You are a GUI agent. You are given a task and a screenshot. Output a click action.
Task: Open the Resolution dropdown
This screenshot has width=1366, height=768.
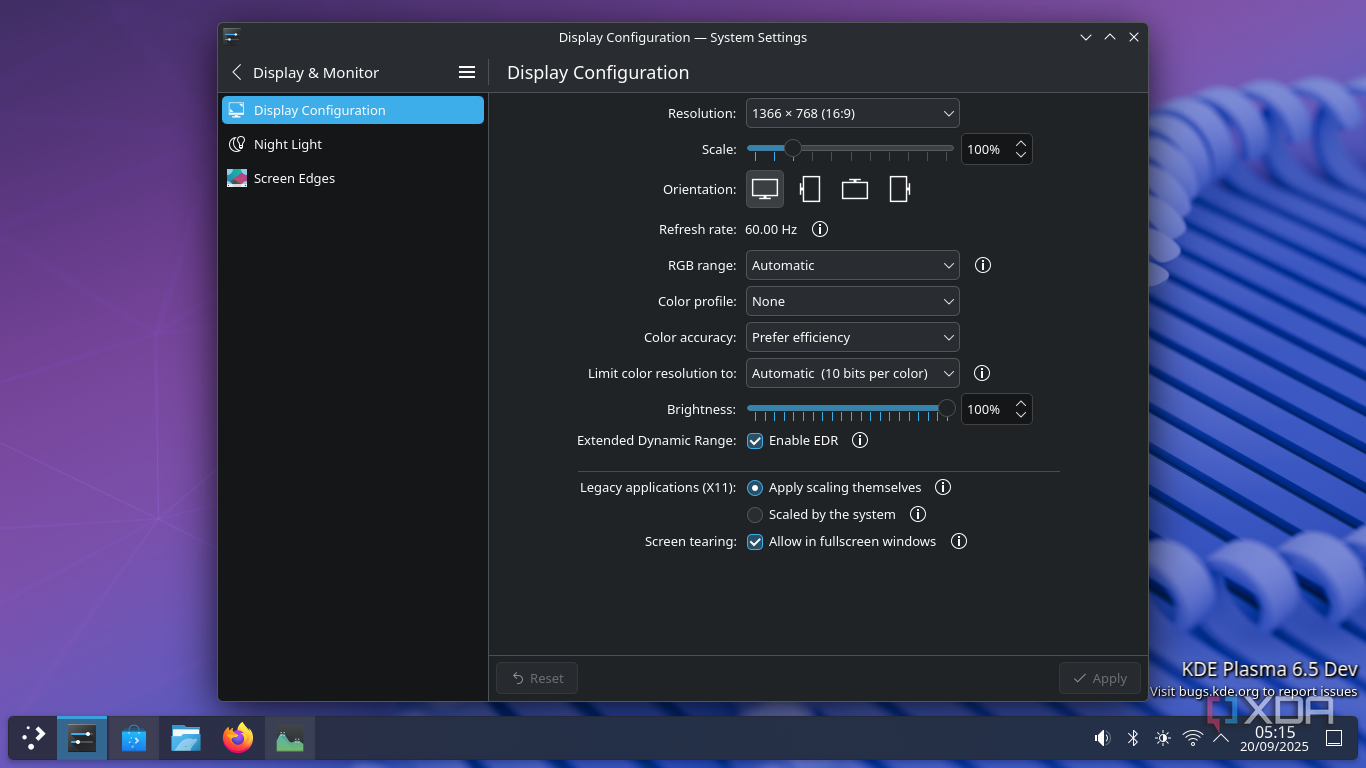point(853,113)
